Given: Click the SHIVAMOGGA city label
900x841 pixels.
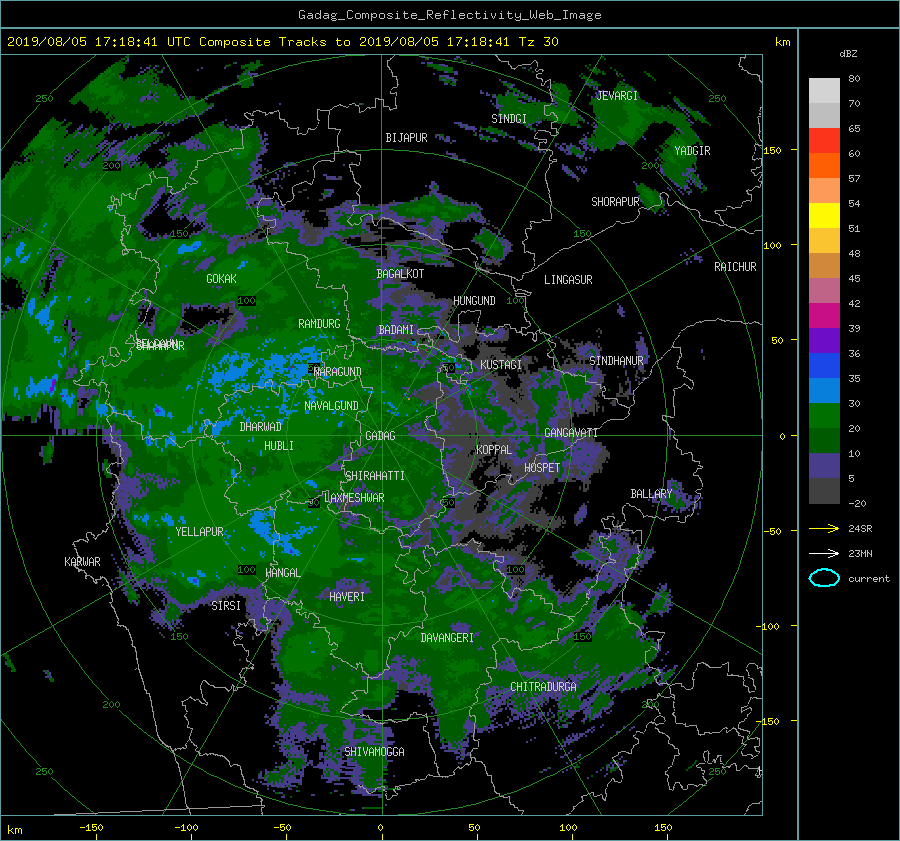Looking at the screenshot, I should click(x=374, y=752).
